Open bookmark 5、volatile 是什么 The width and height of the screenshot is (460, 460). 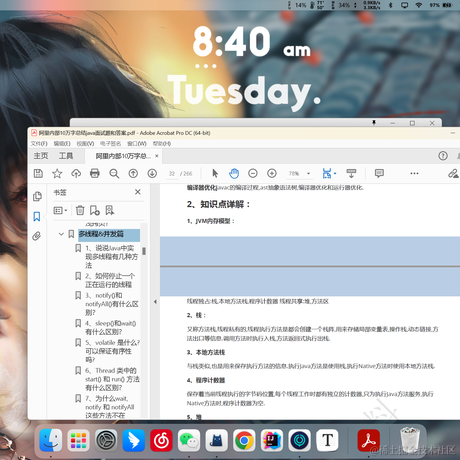pos(112,351)
